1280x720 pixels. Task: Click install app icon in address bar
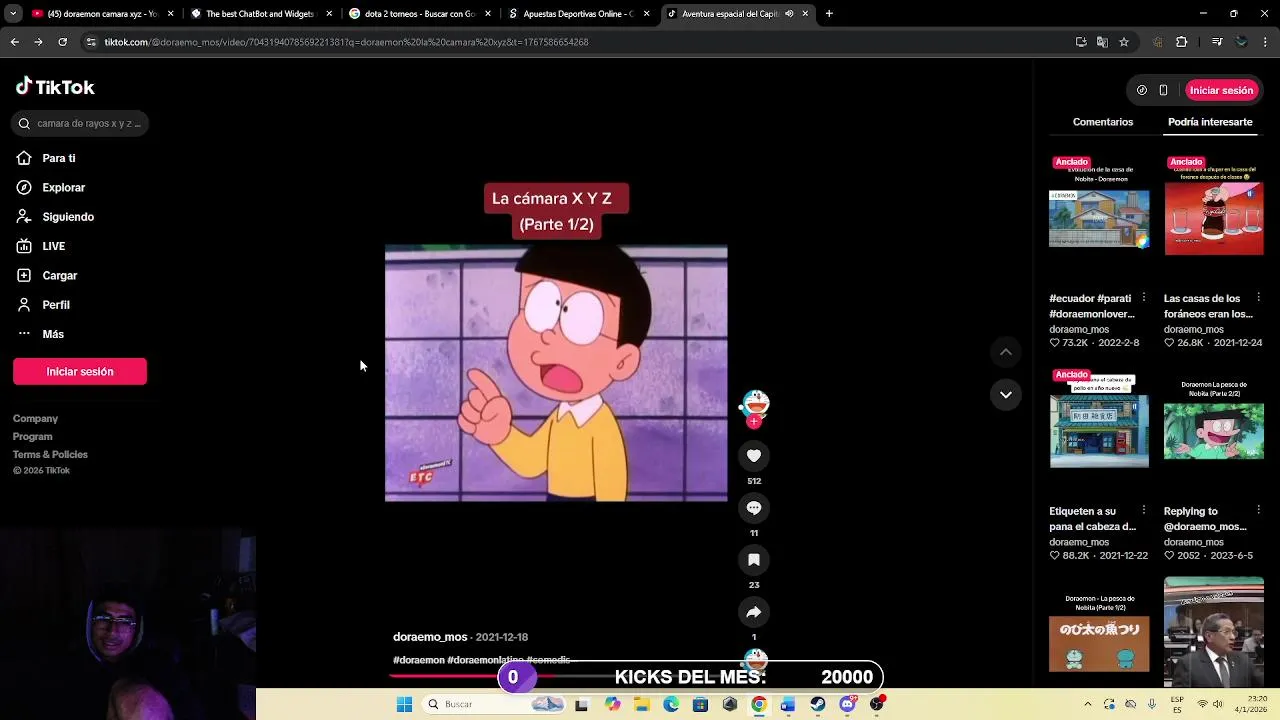tap(1081, 42)
